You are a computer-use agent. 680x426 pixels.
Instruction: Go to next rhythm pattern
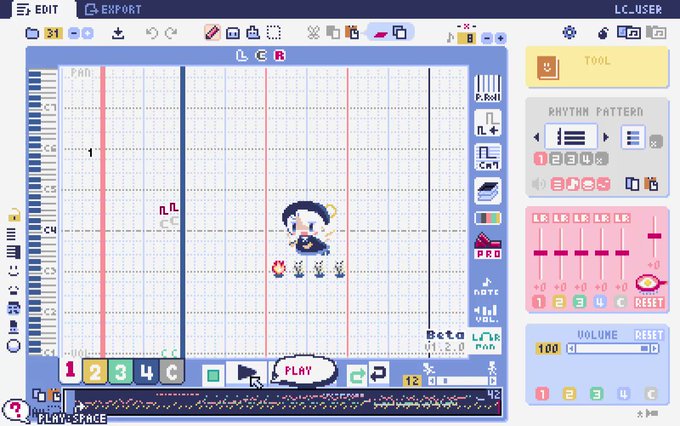pos(606,137)
